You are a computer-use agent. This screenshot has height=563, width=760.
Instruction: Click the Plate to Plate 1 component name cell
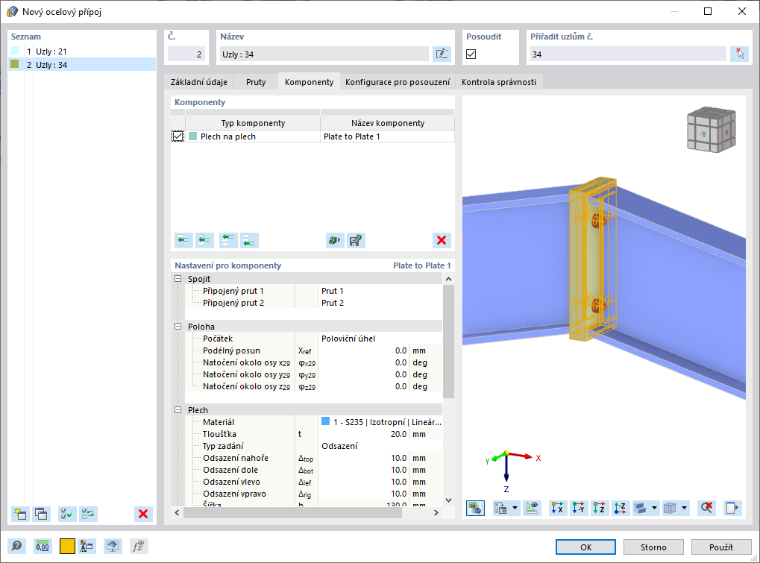tap(387, 137)
